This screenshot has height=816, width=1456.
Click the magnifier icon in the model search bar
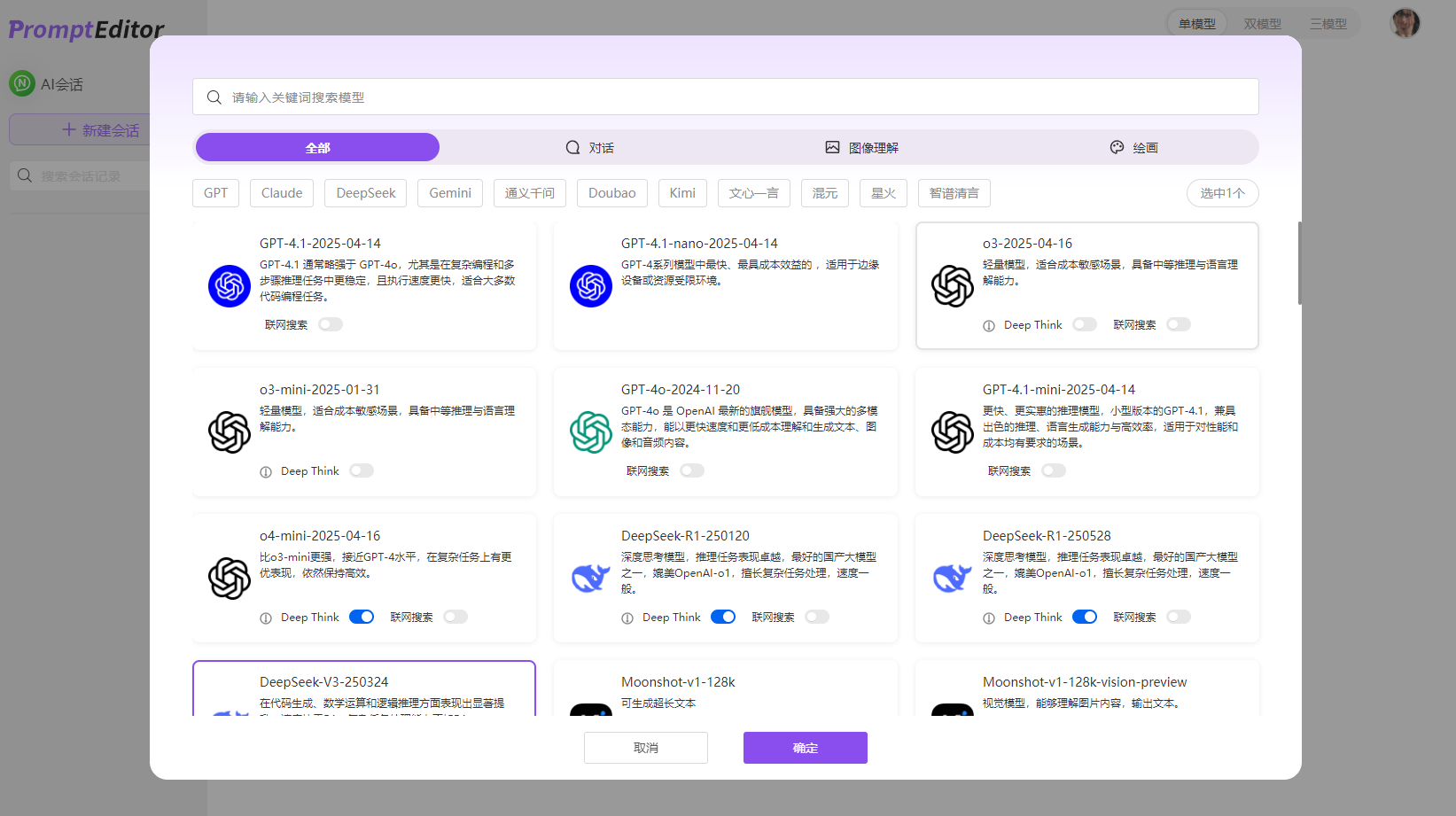pyautogui.click(x=214, y=97)
